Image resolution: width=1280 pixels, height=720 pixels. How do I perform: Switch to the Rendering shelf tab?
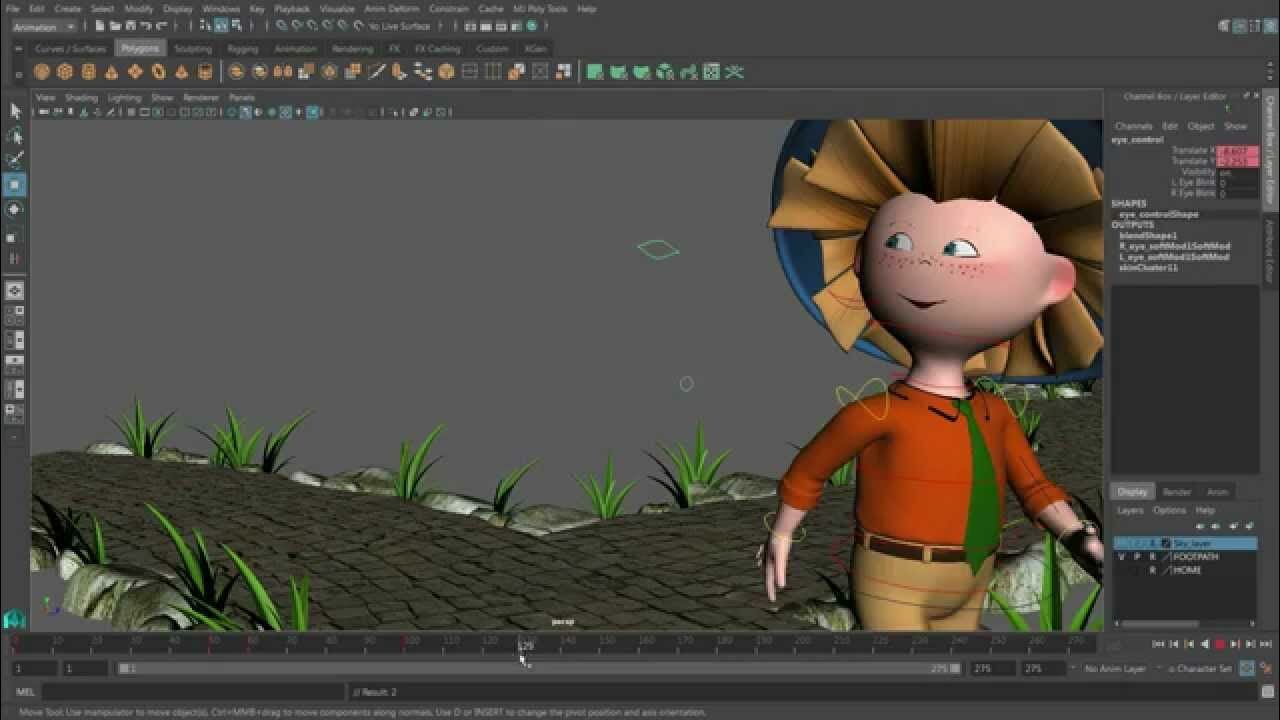click(x=352, y=48)
